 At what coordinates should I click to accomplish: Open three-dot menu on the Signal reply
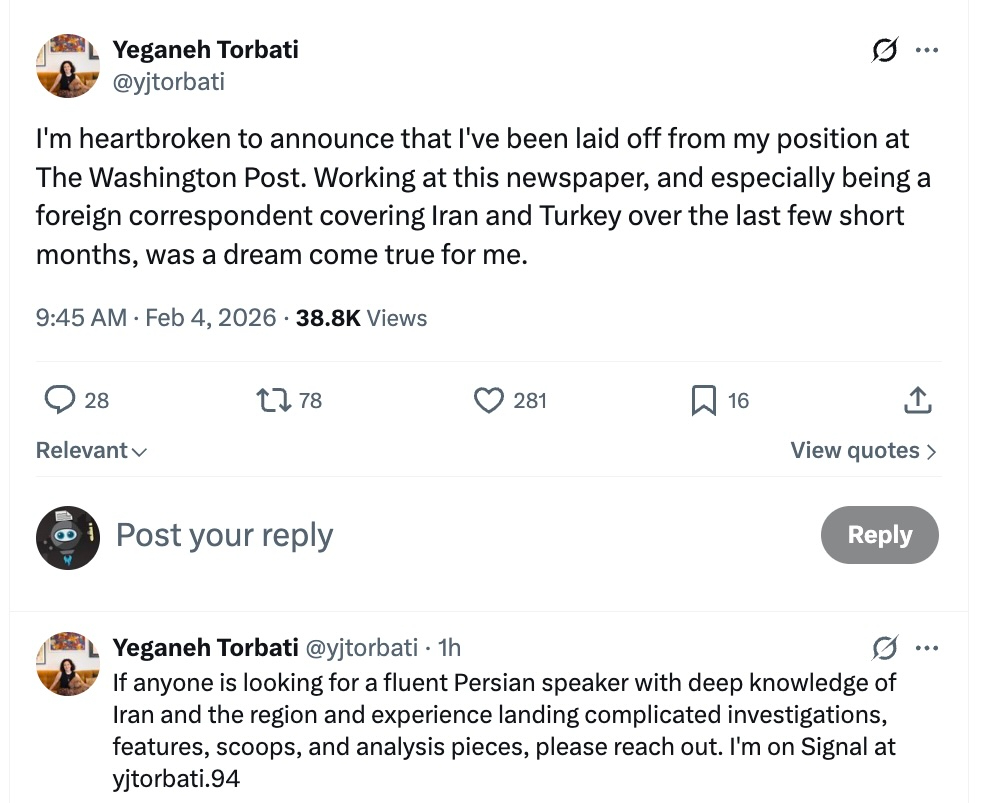click(927, 648)
